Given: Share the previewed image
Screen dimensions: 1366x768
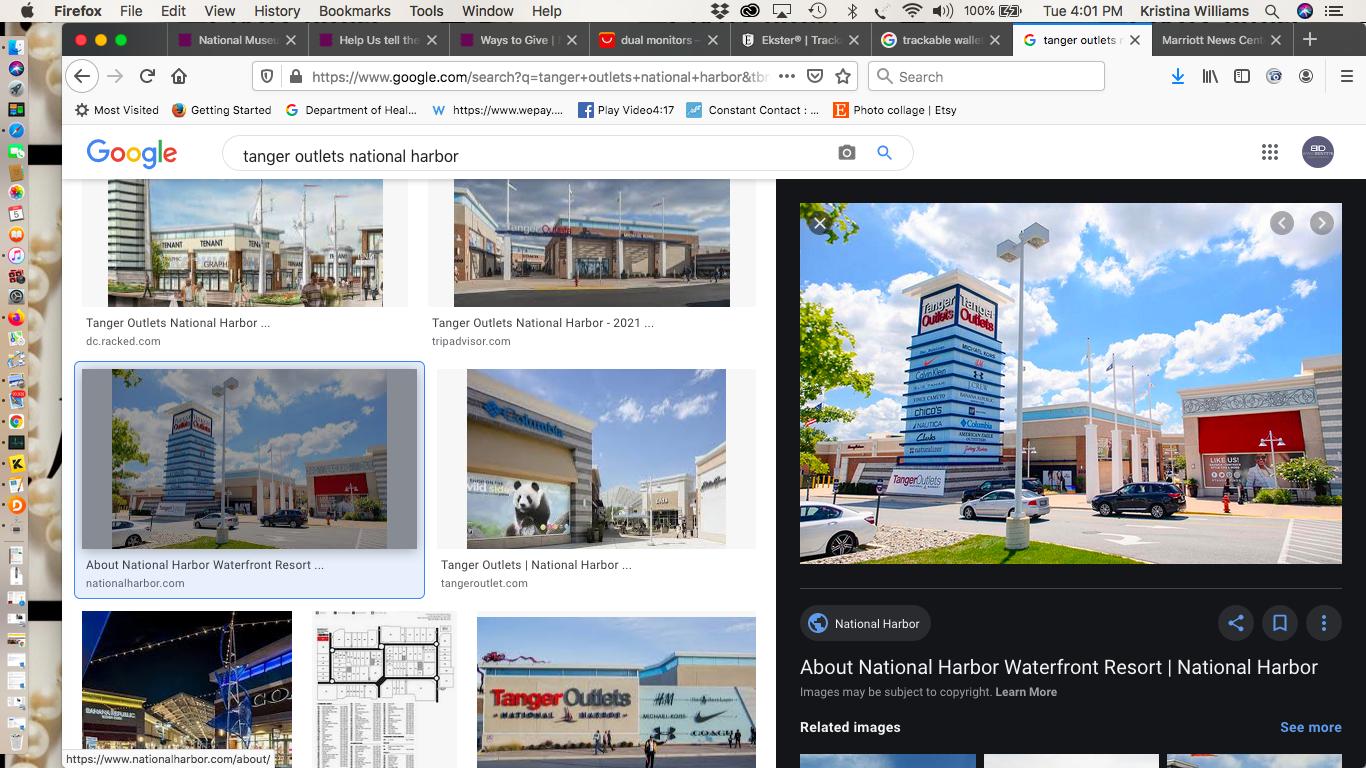Looking at the screenshot, I should [x=1236, y=623].
